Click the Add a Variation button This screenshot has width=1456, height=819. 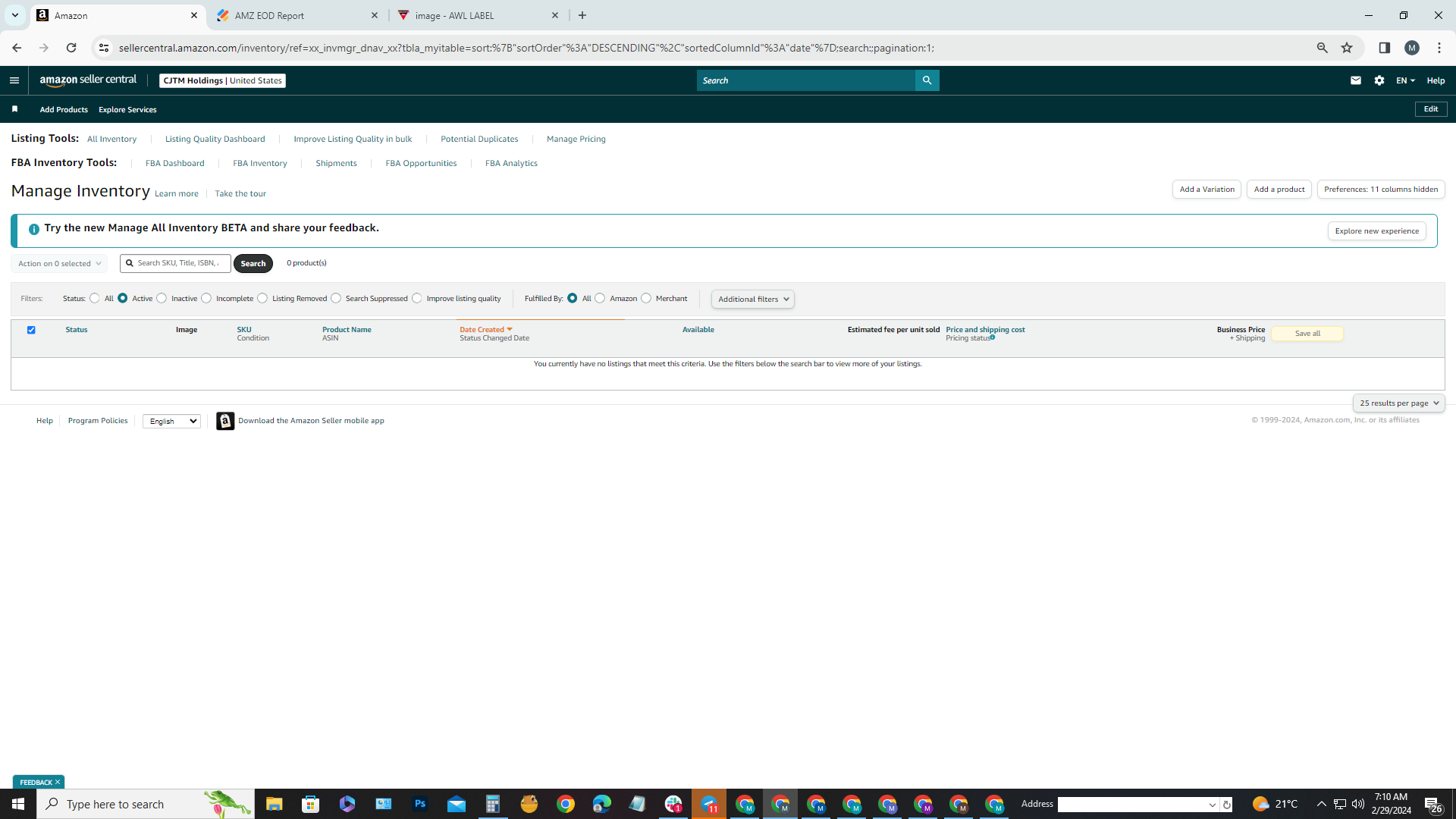1207,189
